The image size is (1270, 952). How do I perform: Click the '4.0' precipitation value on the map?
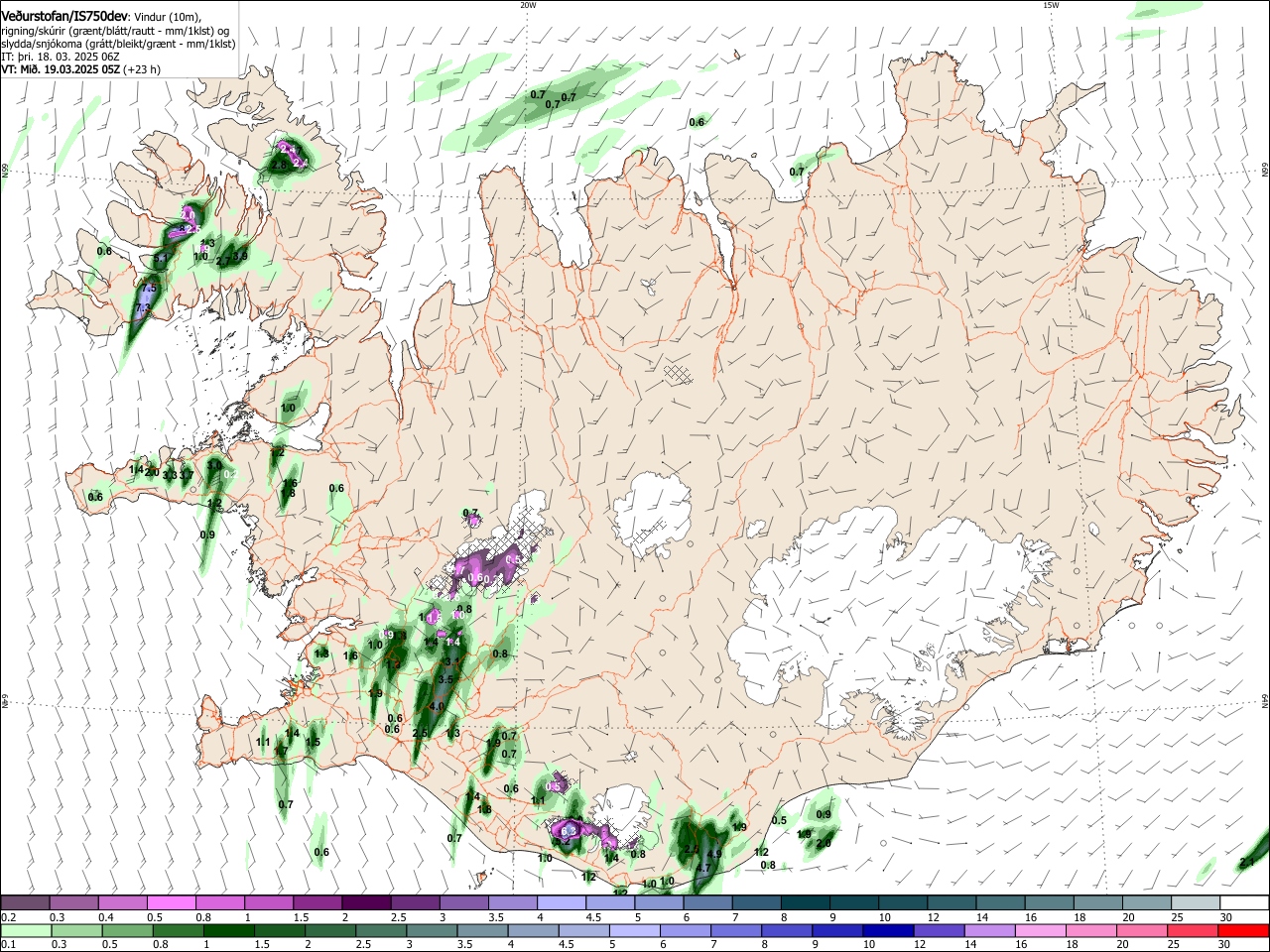437,707
